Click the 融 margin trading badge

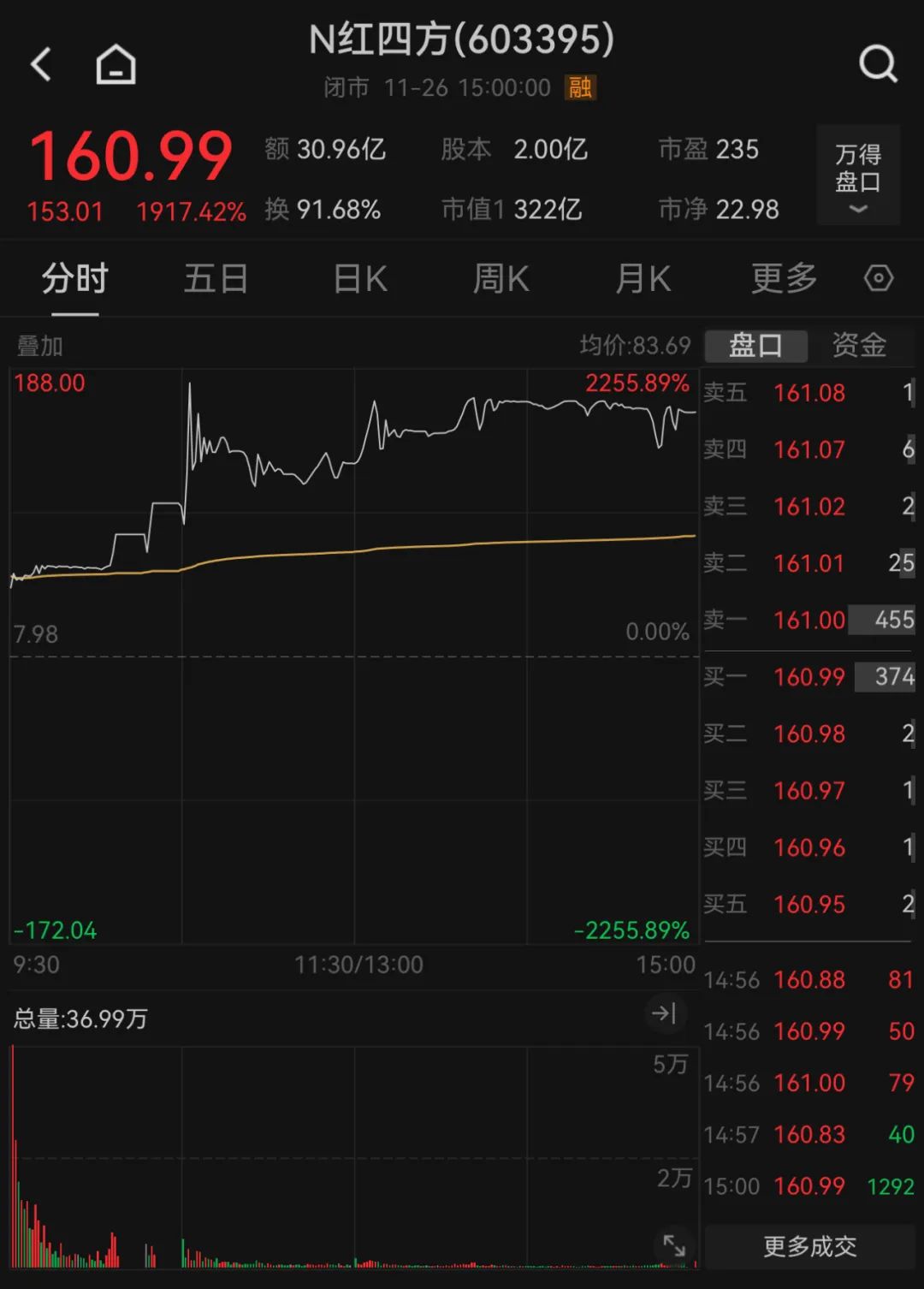click(x=580, y=87)
